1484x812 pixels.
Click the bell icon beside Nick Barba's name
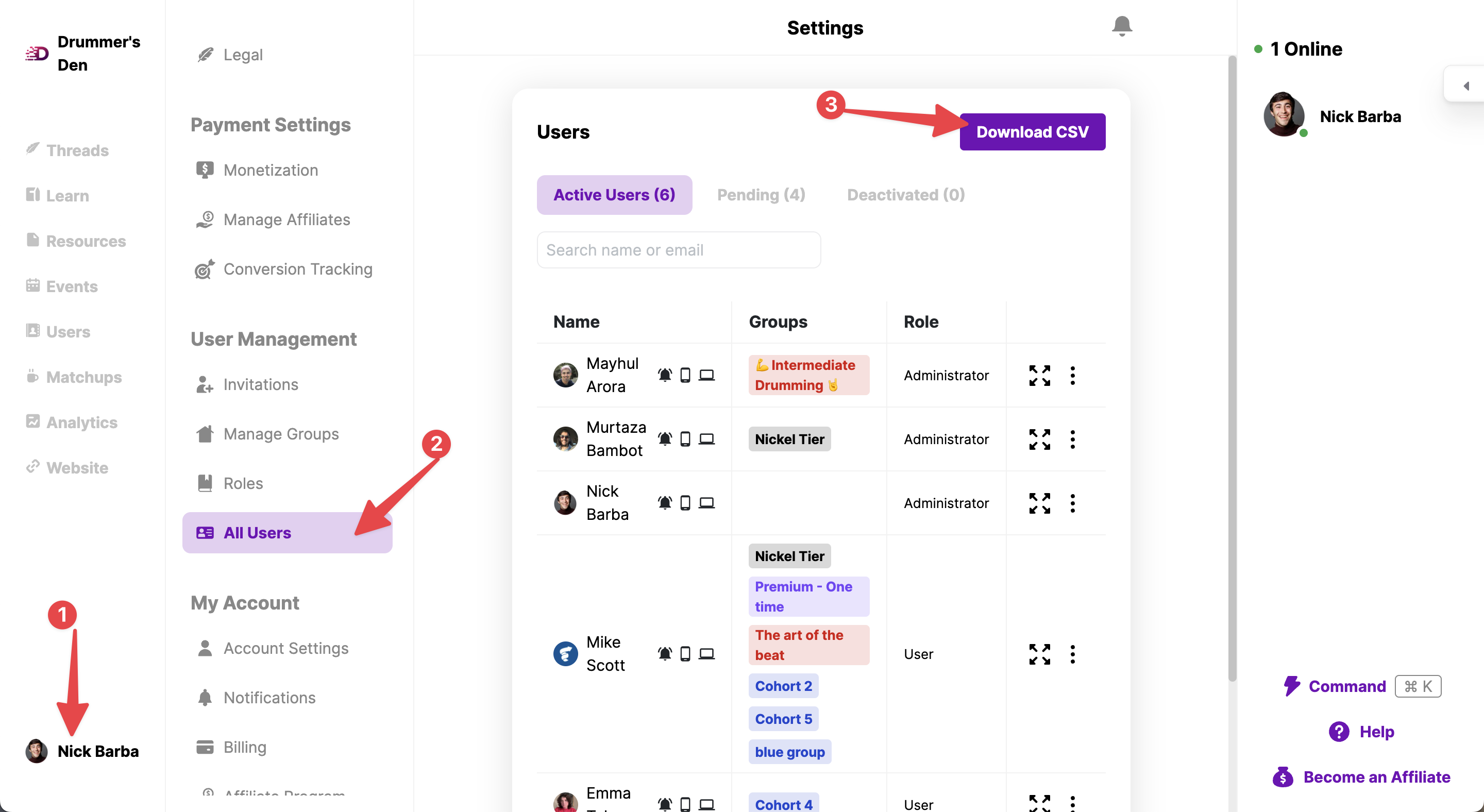(664, 503)
